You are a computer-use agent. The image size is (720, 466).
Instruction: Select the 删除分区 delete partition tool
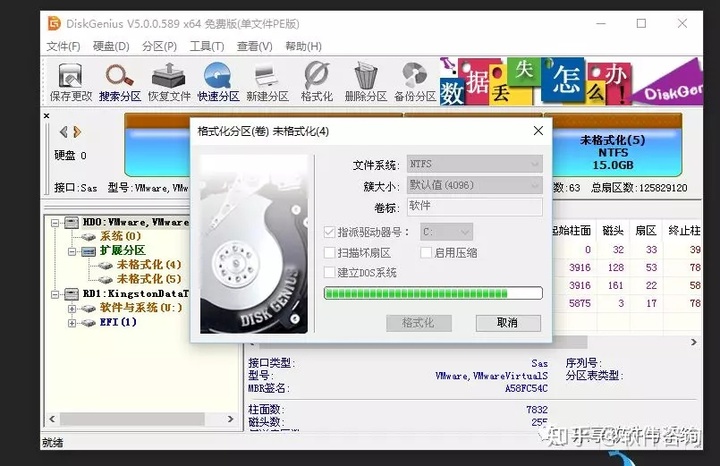tap(366, 82)
